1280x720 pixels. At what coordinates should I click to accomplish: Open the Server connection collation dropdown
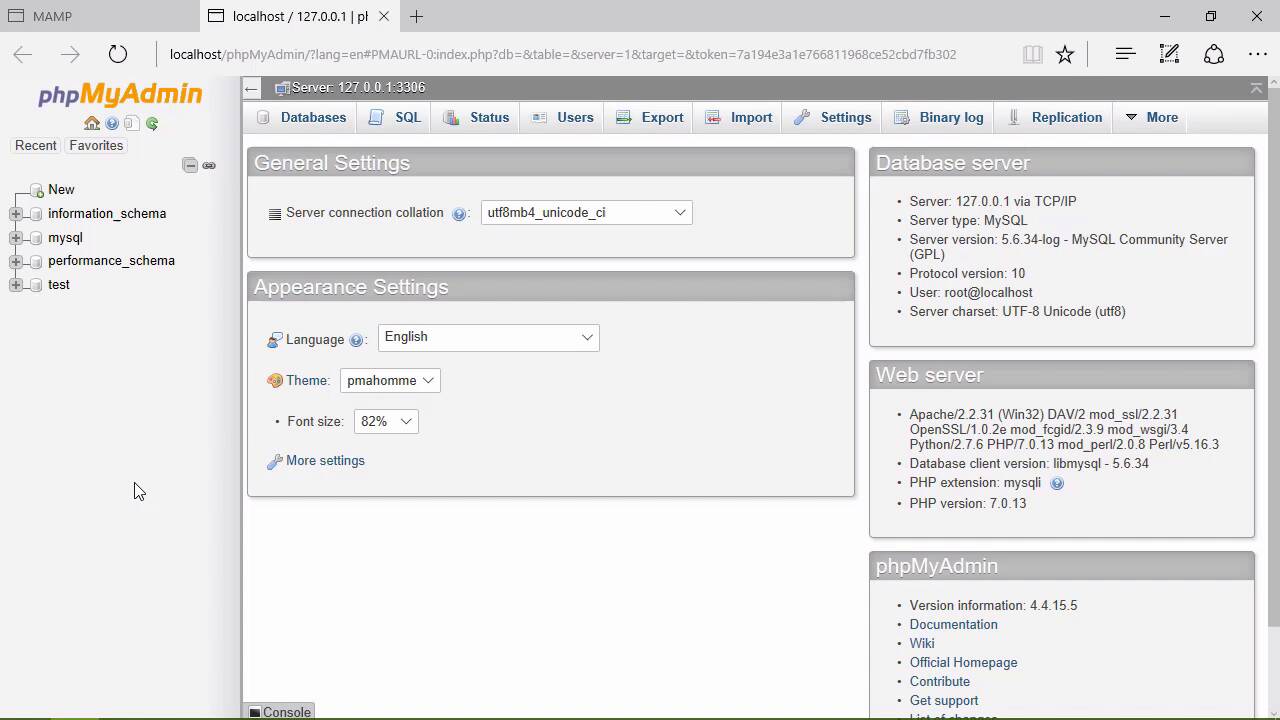click(x=586, y=212)
